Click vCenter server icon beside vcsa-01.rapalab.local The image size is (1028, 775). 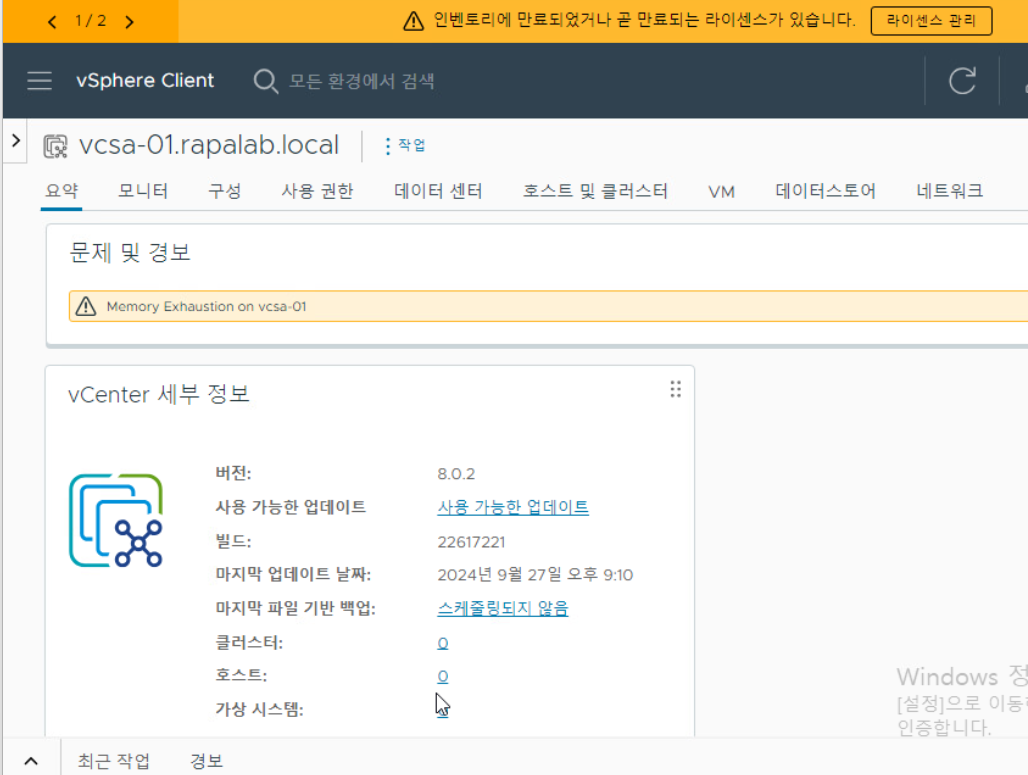pyautogui.click(x=56, y=146)
